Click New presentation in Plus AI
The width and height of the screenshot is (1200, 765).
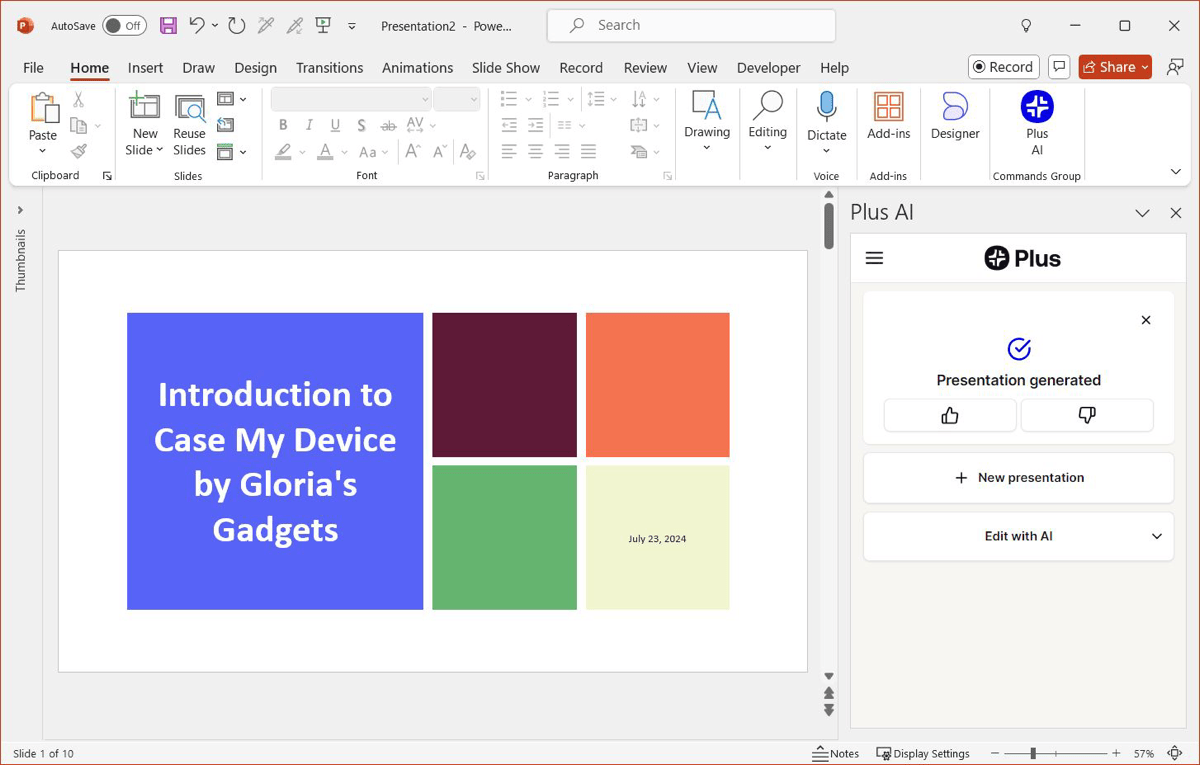click(x=1018, y=478)
